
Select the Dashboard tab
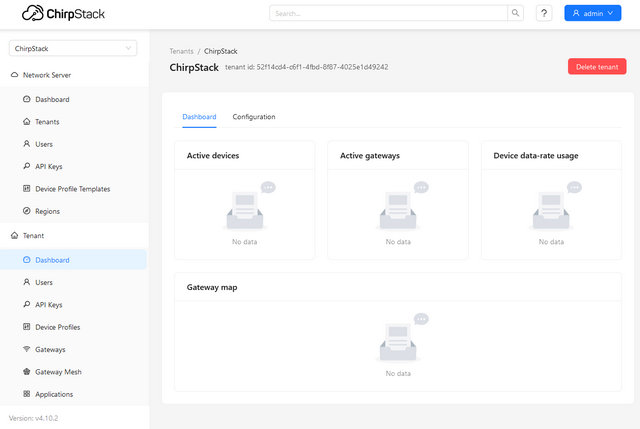(199, 117)
